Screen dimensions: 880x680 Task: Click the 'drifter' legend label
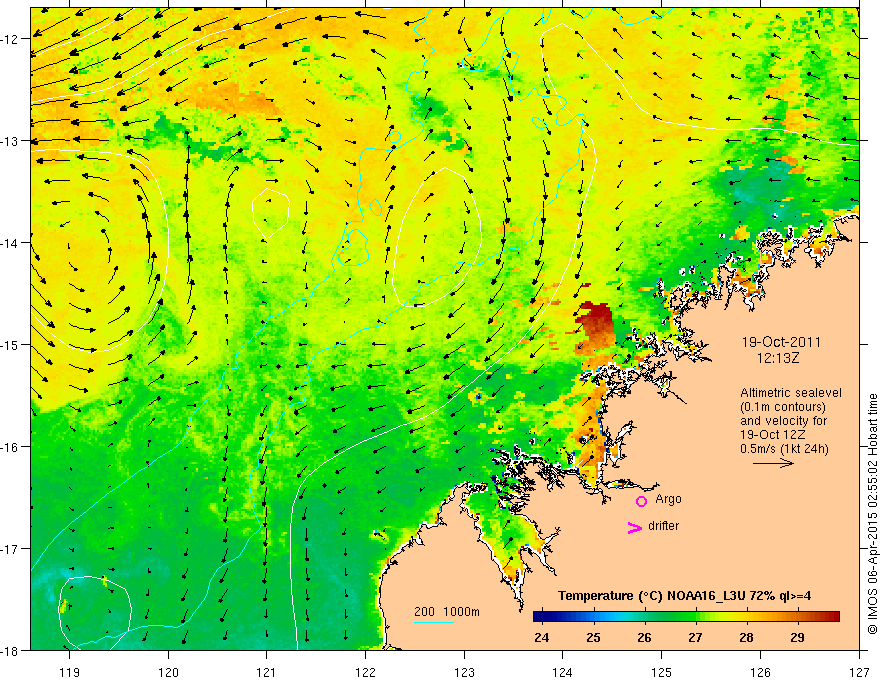(663, 526)
